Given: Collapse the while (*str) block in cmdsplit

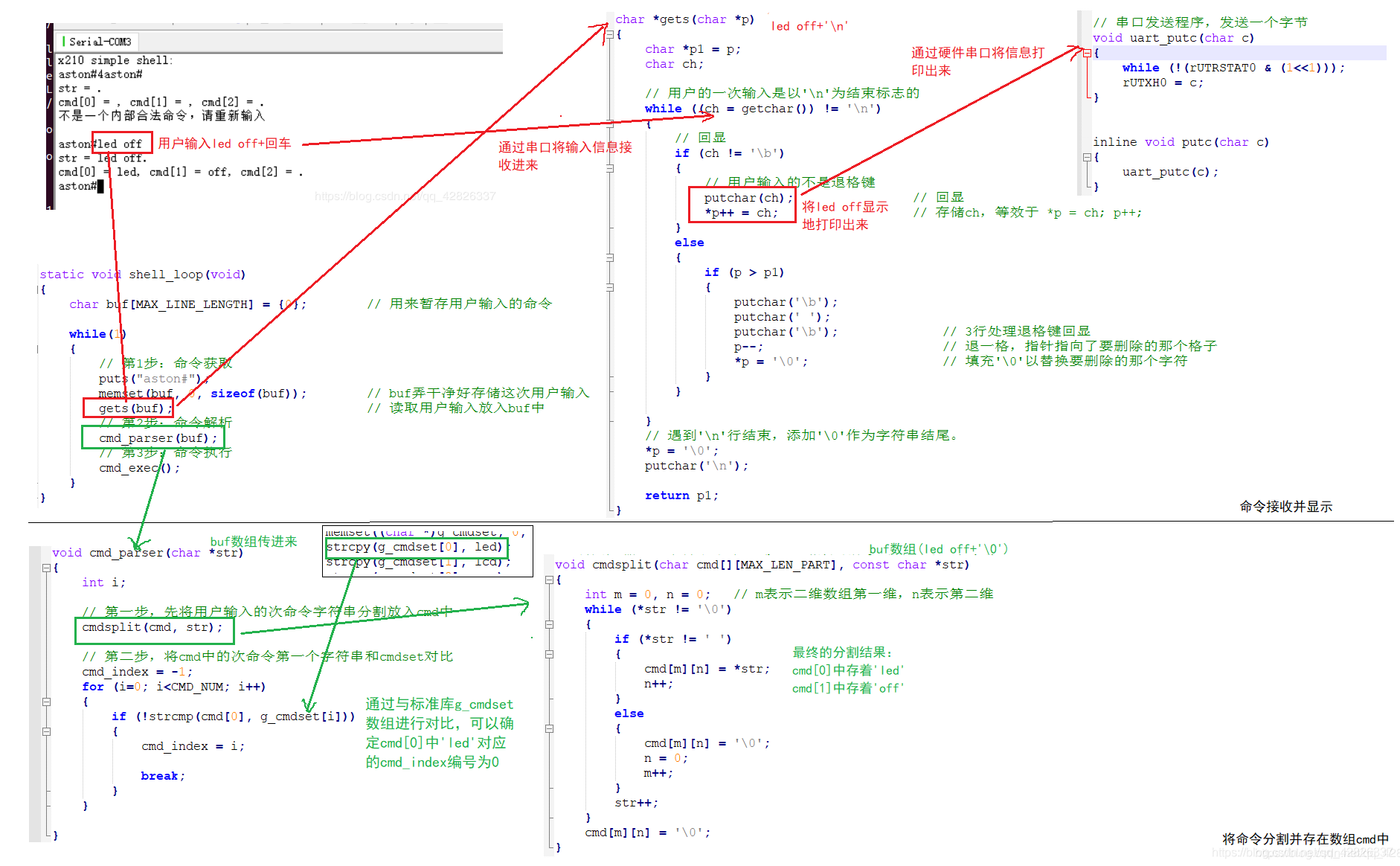Looking at the screenshot, I should click(550, 624).
